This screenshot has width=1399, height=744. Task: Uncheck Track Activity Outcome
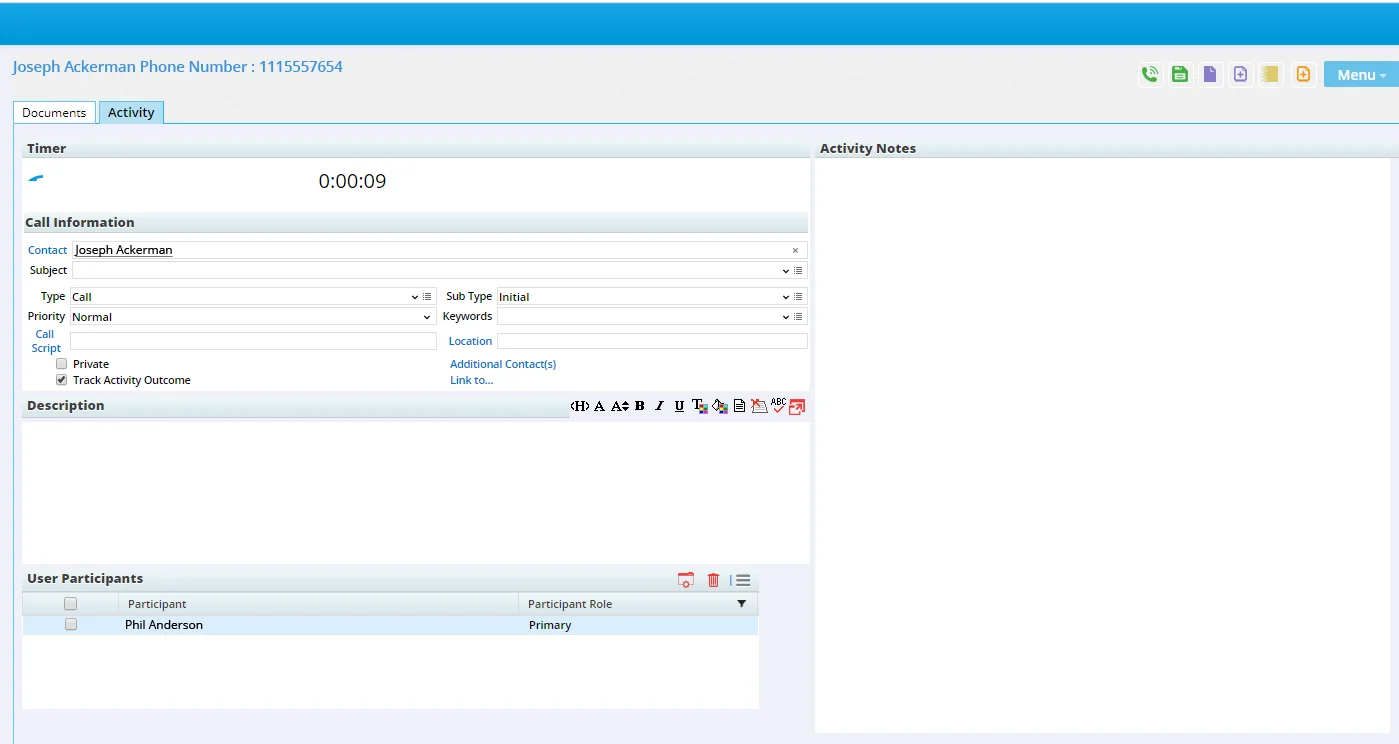tap(61, 380)
